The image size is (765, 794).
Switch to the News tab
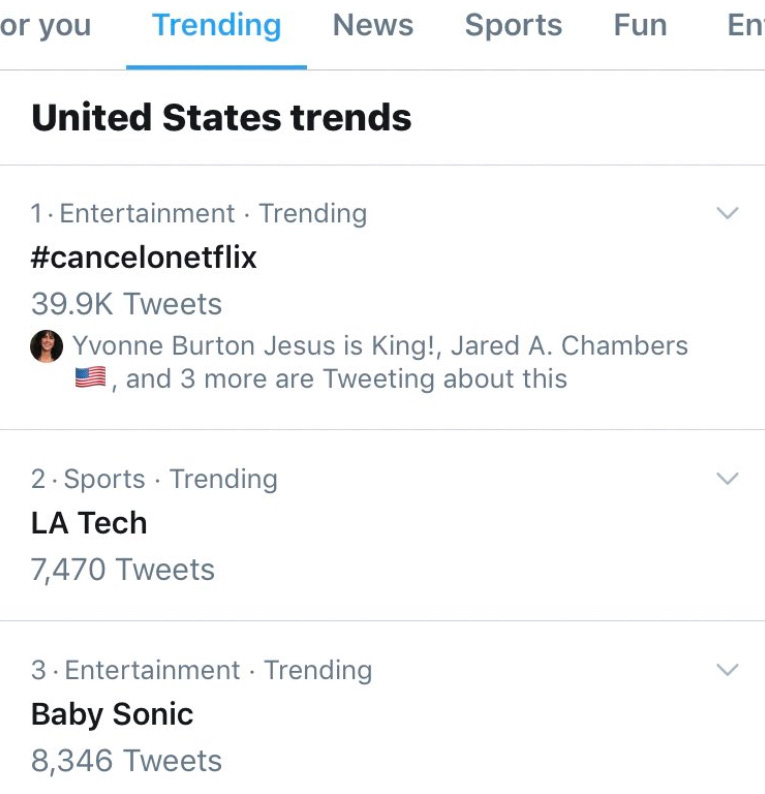click(373, 25)
